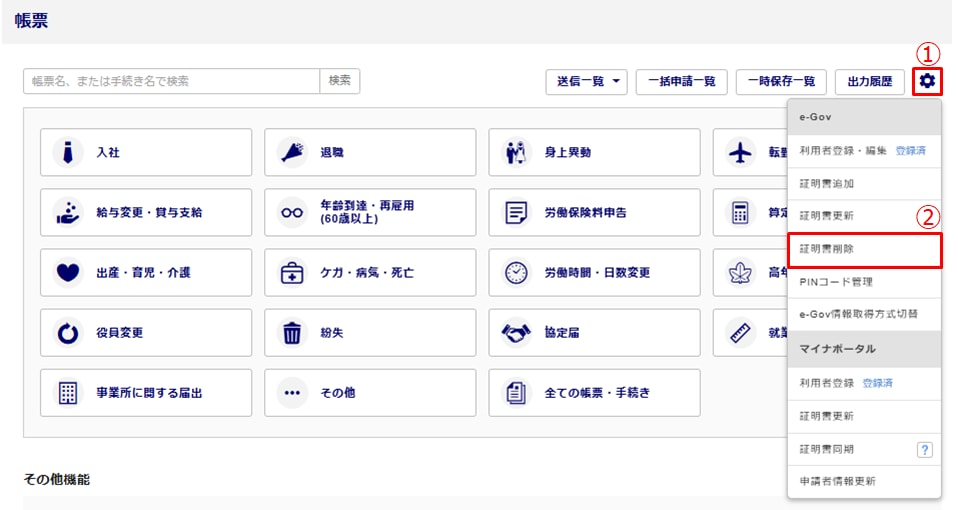Open the ケガ・病気・死亡 first-aid kit icon
The width and height of the screenshot is (958, 510).
coord(292,273)
